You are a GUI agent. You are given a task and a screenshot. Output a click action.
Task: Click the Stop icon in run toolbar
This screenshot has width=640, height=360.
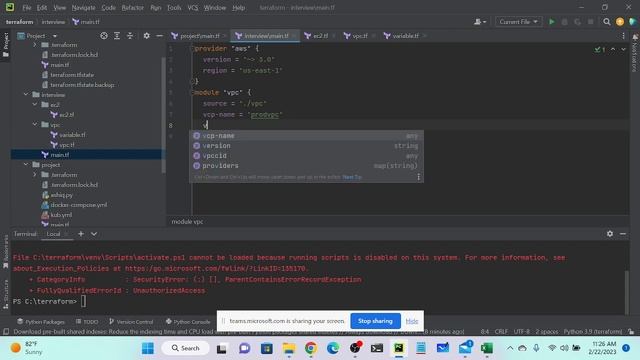(x=590, y=22)
